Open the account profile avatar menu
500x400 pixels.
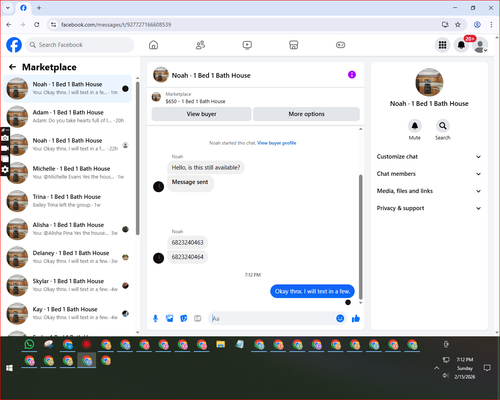[x=480, y=45]
